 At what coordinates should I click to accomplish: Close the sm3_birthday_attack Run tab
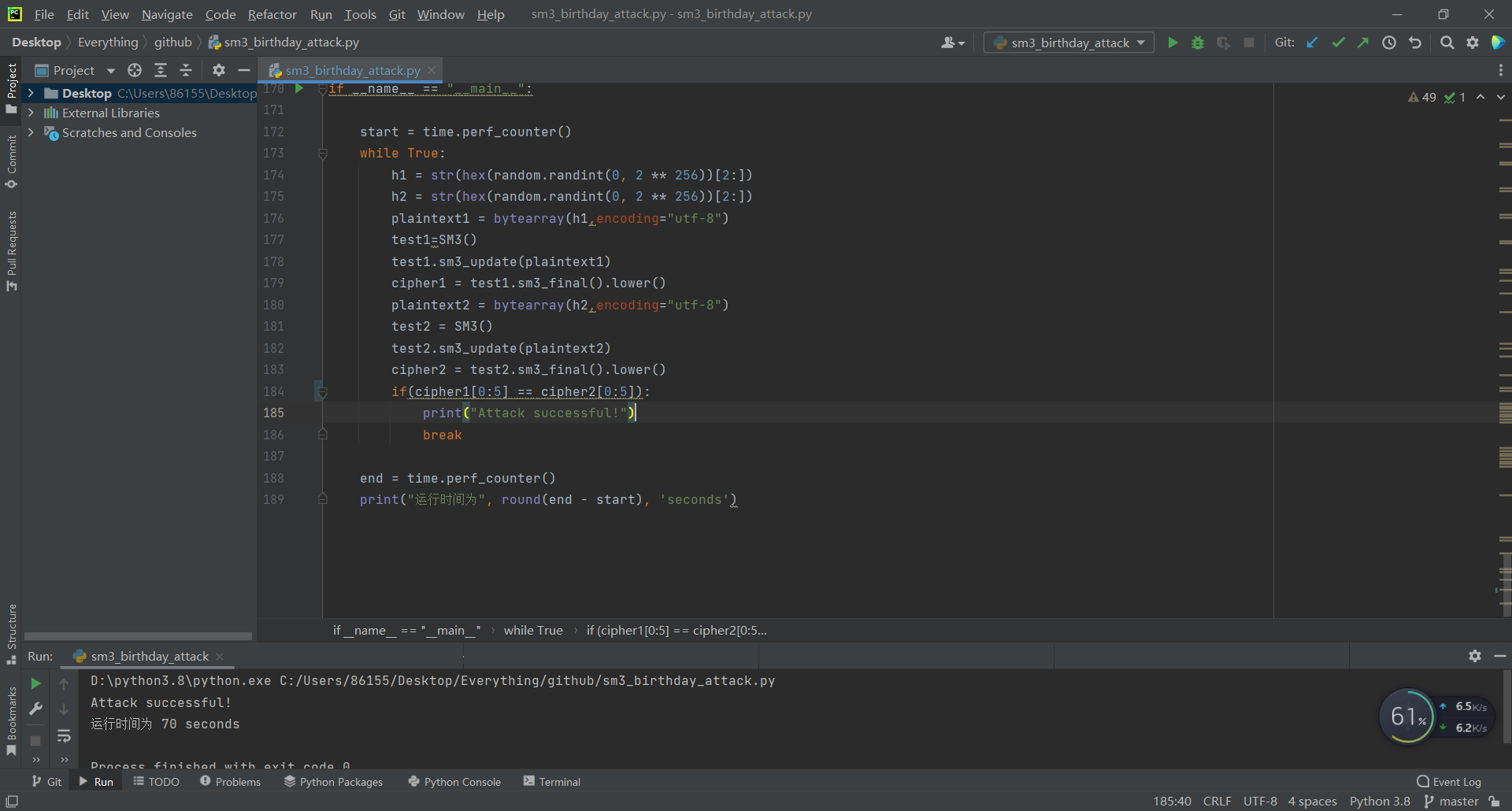220,656
